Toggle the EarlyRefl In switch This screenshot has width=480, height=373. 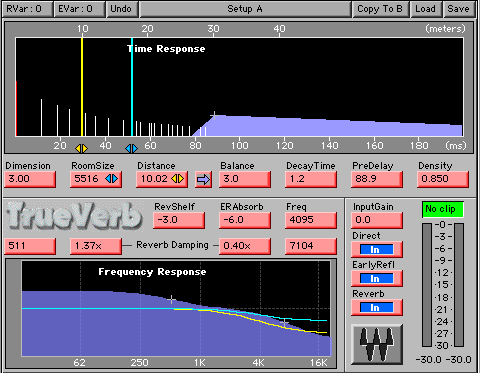[377, 278]
